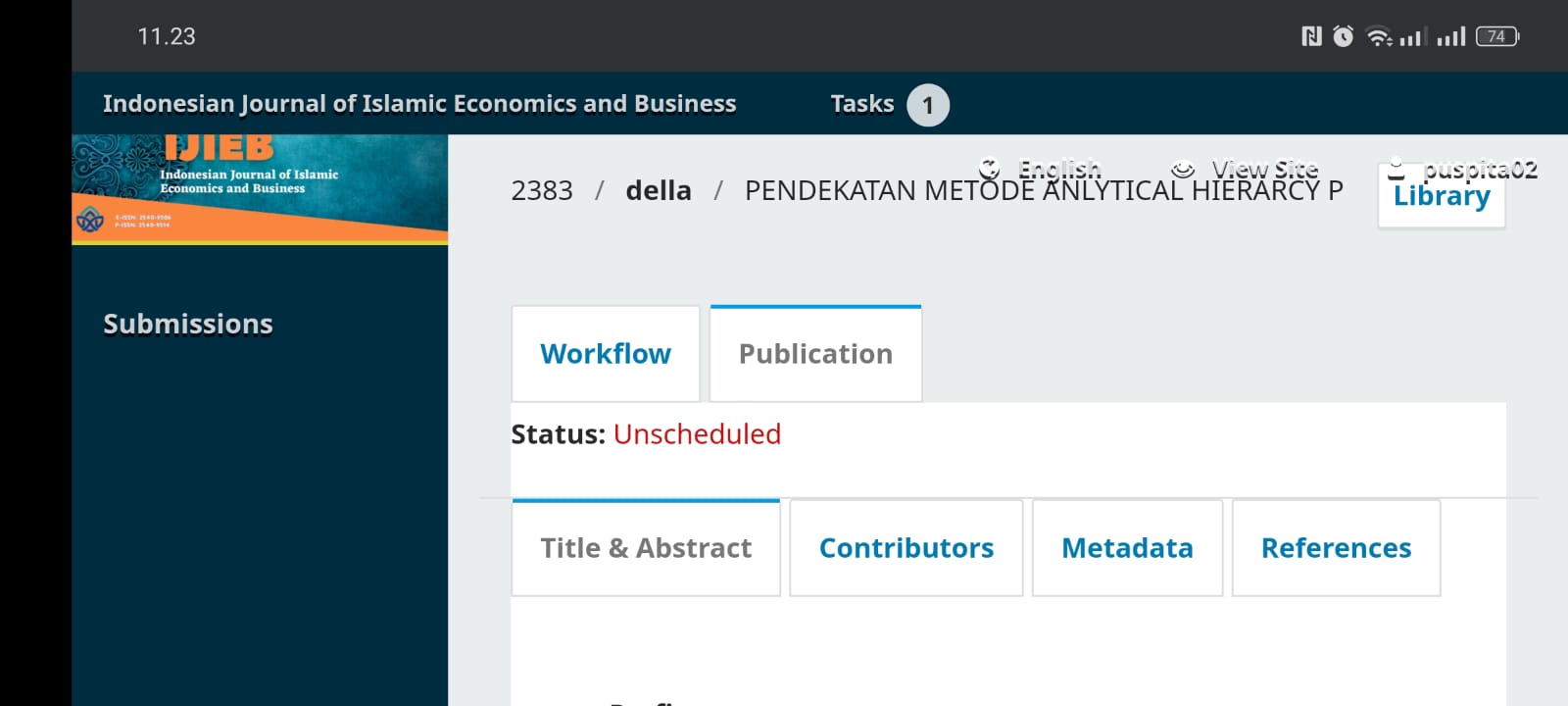Screen dimensions: 1568x706
Task: Select the Publication tab
Action: (x=815, y=354)
